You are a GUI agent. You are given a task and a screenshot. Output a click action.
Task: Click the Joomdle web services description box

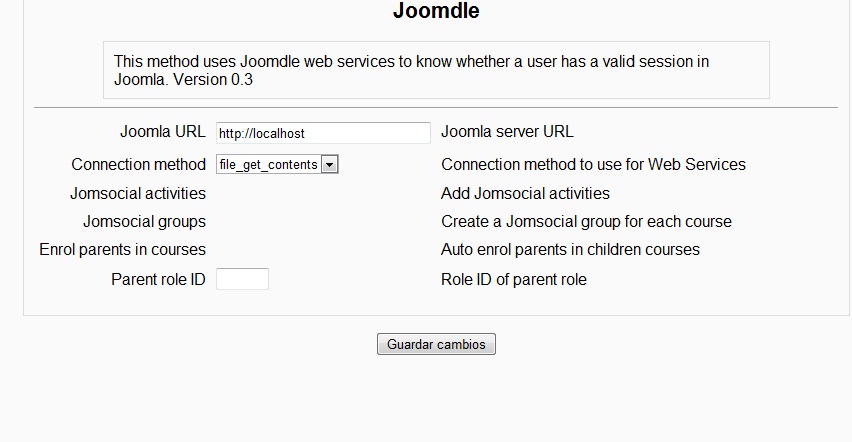[436, 70]
